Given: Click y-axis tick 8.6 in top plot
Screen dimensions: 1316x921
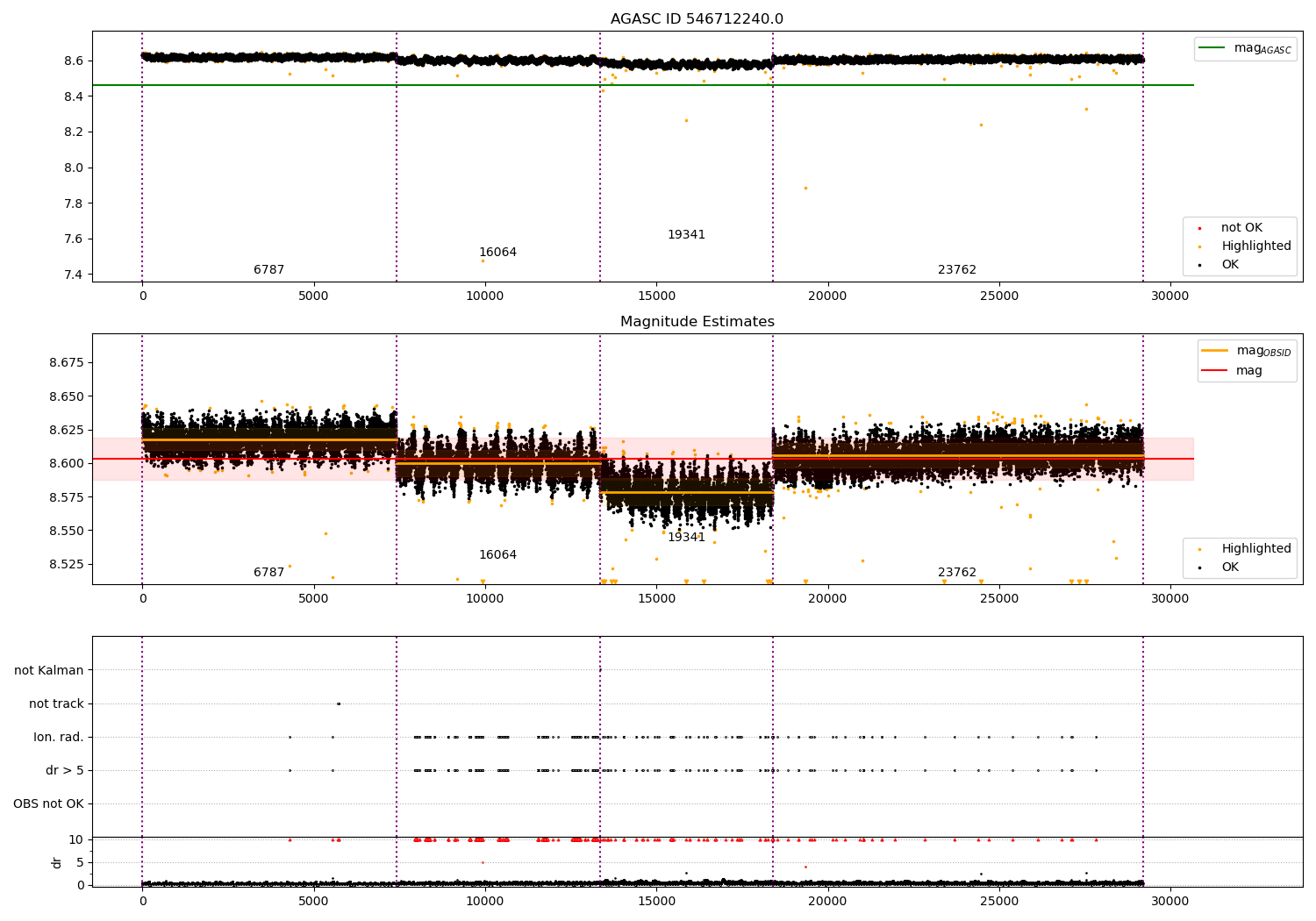Looking at the screenshot, I should tap(74, 61).
